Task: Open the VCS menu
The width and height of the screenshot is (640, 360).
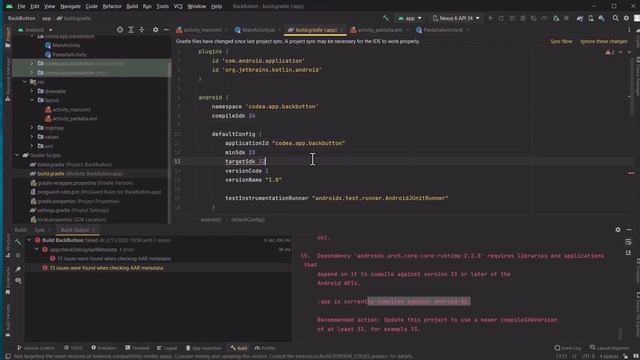Action: click(x=178, y=6)
